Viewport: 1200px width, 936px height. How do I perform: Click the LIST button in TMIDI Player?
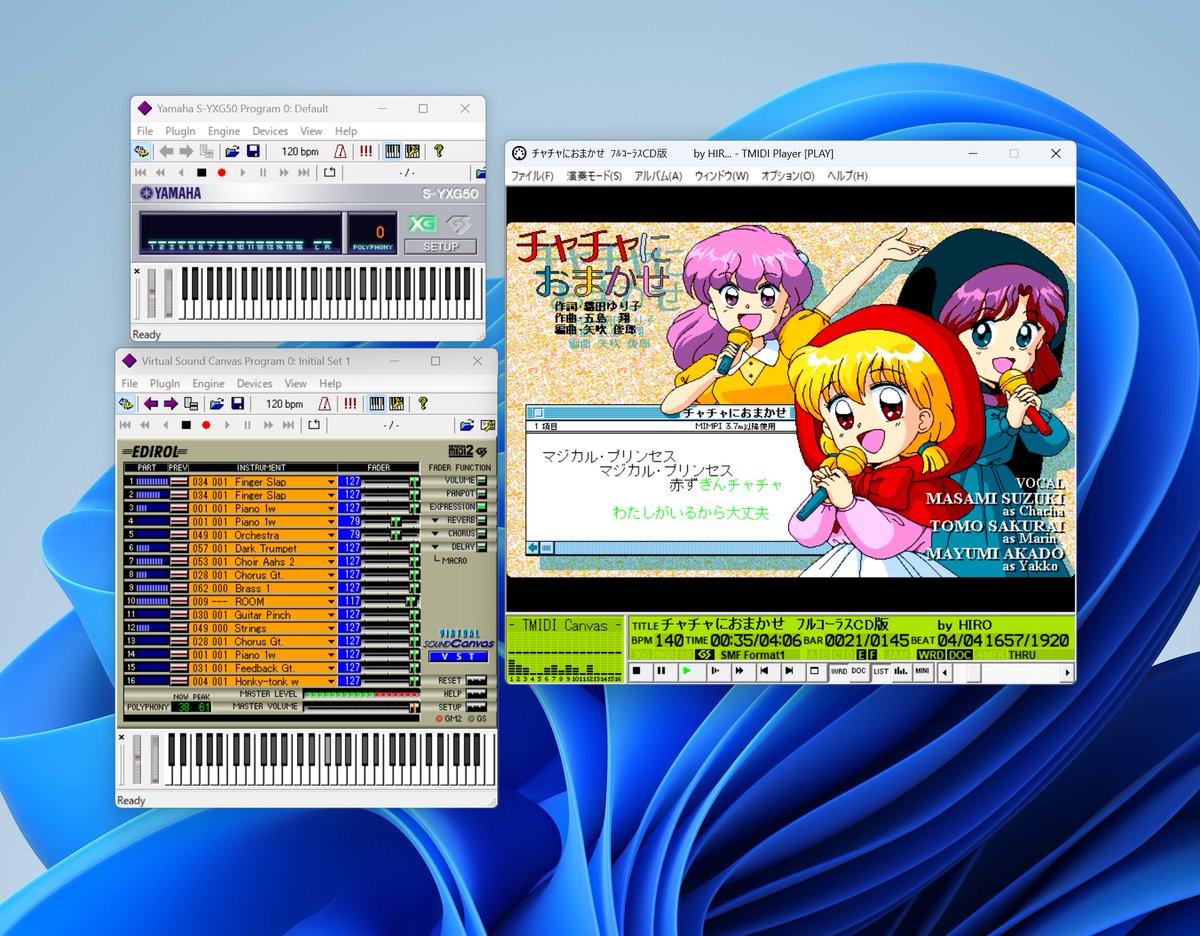point(881,671)
